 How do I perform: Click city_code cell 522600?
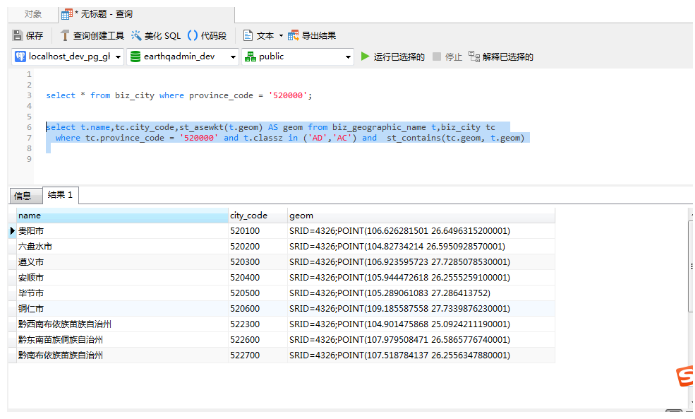coord(258,340)
